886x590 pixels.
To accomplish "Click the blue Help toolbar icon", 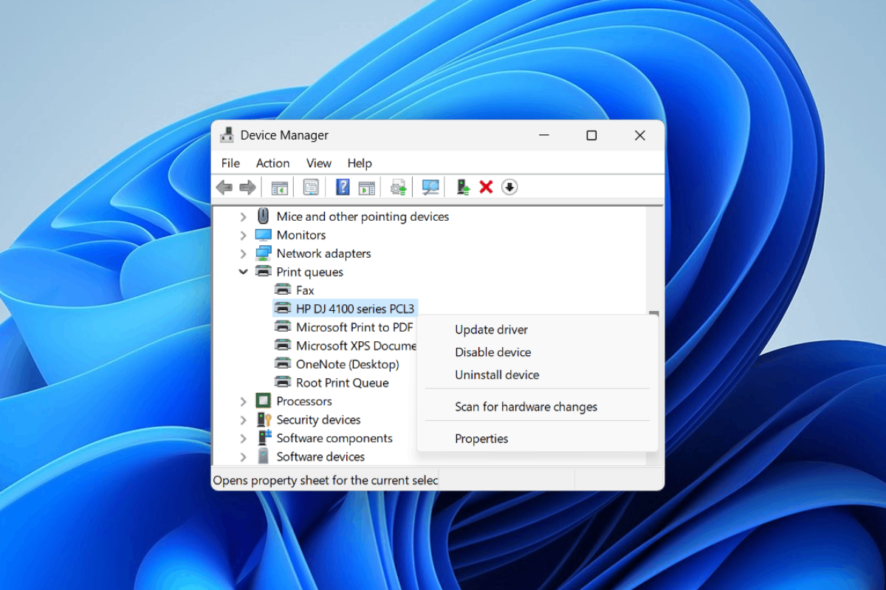I will 342,187.
